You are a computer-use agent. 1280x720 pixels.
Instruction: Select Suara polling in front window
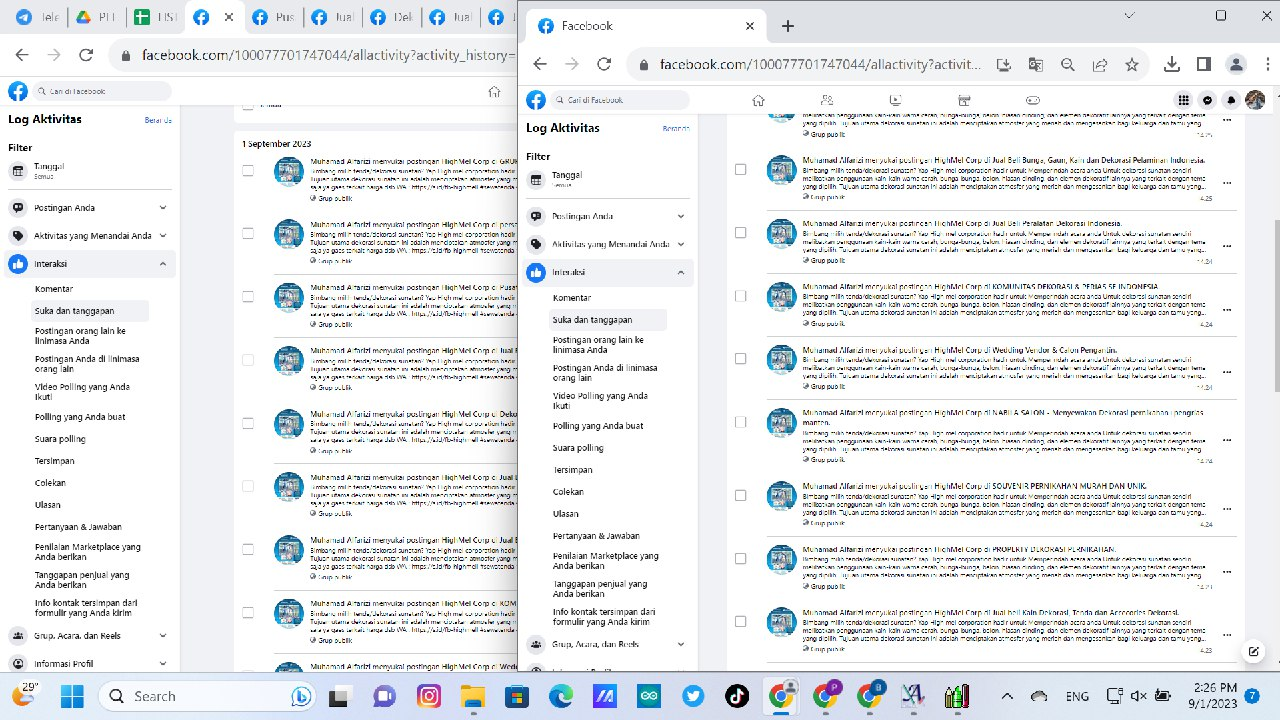(578, 448)
